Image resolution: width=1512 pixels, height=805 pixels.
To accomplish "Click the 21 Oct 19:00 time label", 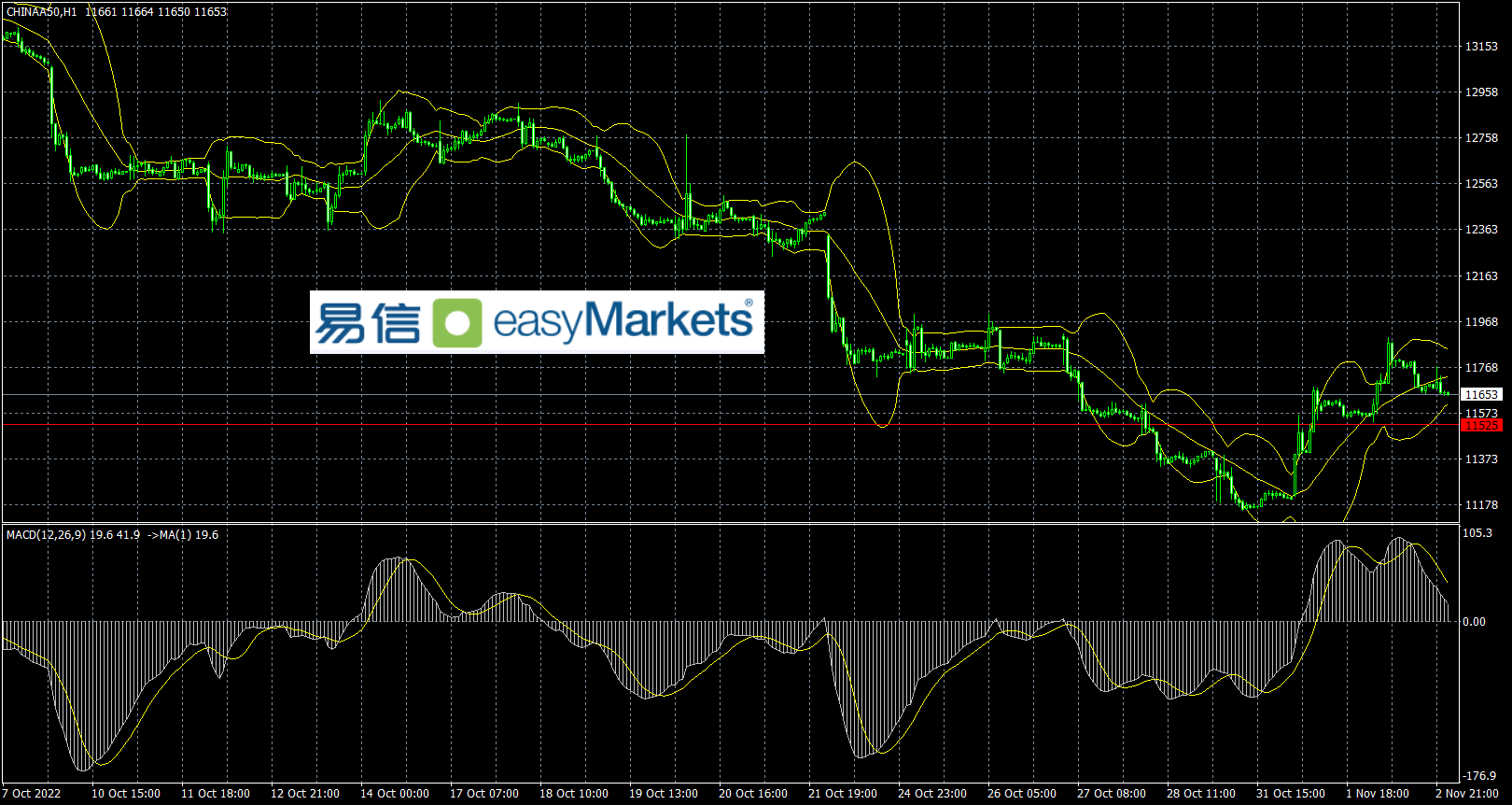I will point(843,794).
